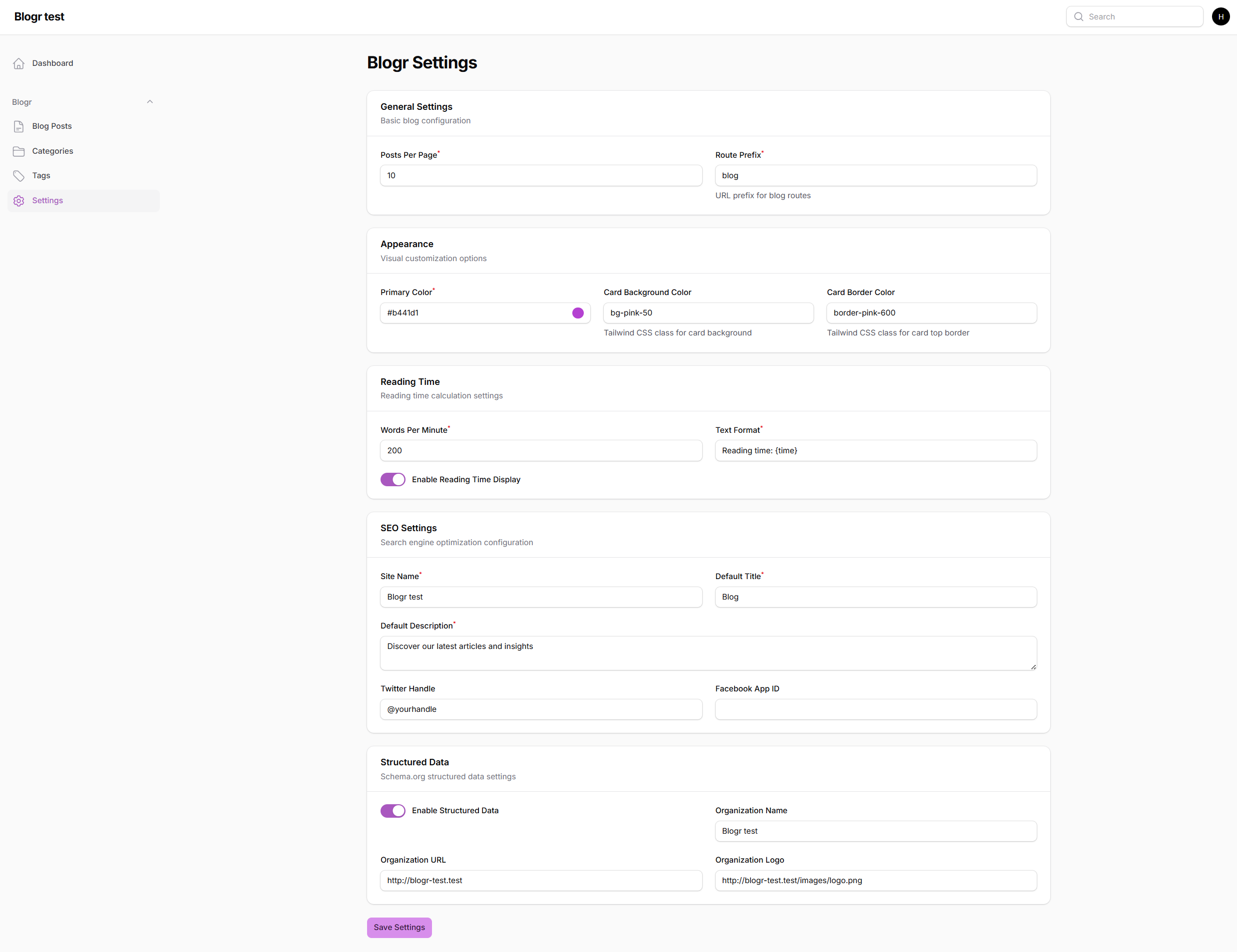Disable Reading Time Display toggle
The height and width of the screenshot is (952, 1237).
[393, 480]
